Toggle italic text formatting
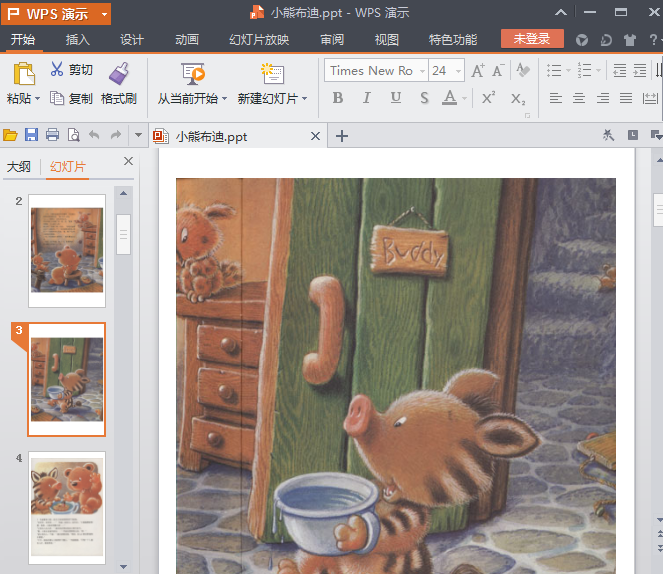Viewport: 663px width, 574px height. click(x=366, y=98)
